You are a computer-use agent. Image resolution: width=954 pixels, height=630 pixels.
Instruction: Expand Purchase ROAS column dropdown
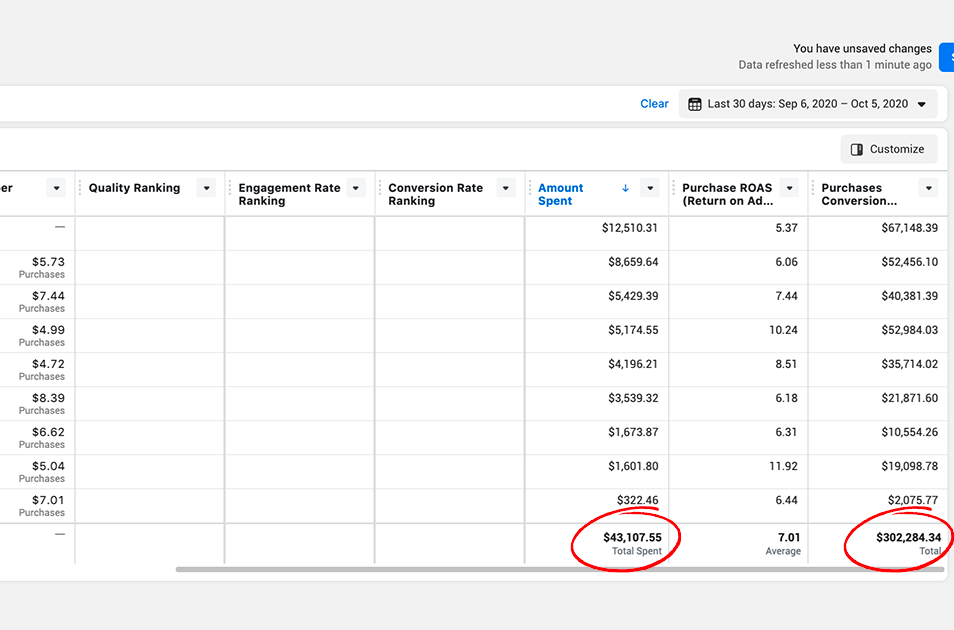click(x=789, y=188)
